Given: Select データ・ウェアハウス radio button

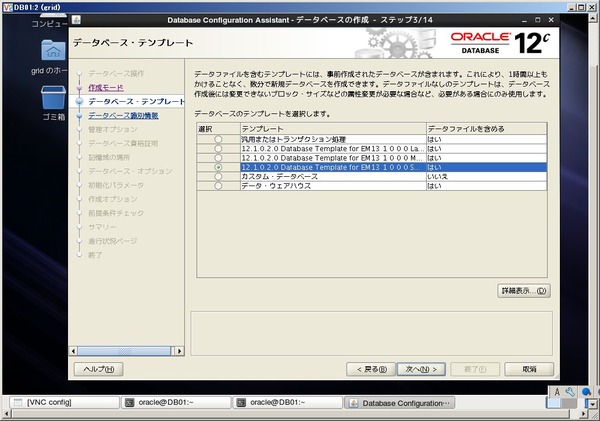Looking at the screenshot, I should (x=218, y=186).
